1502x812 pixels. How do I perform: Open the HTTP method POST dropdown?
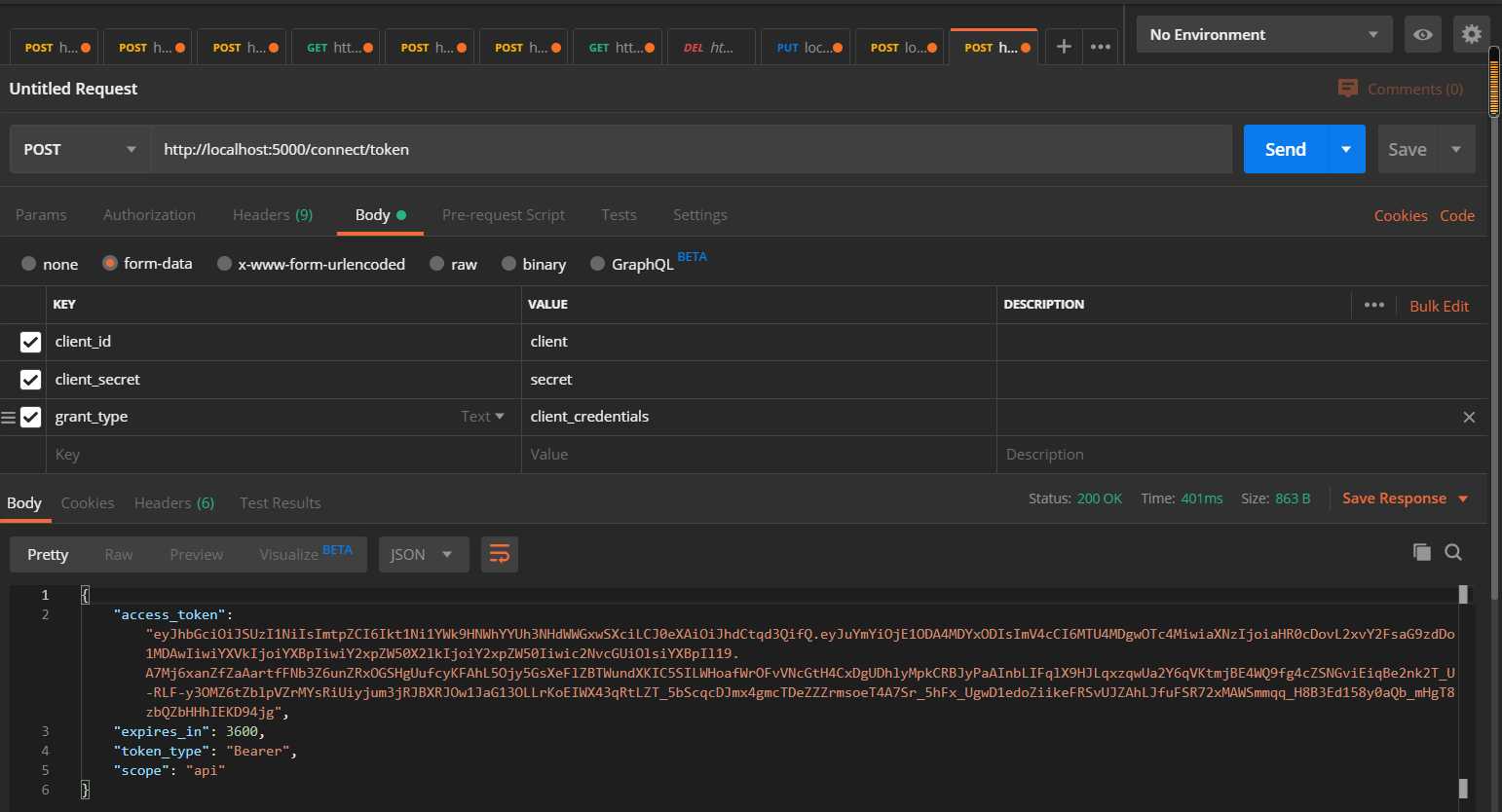[80, 149]
